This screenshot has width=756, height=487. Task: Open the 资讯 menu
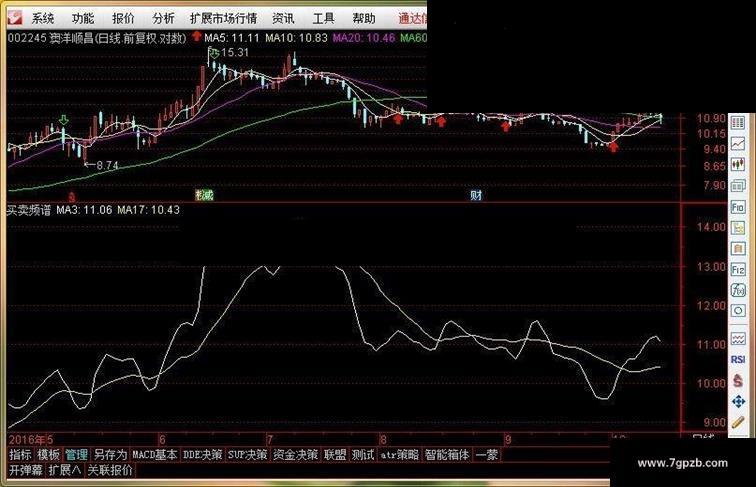283,19
